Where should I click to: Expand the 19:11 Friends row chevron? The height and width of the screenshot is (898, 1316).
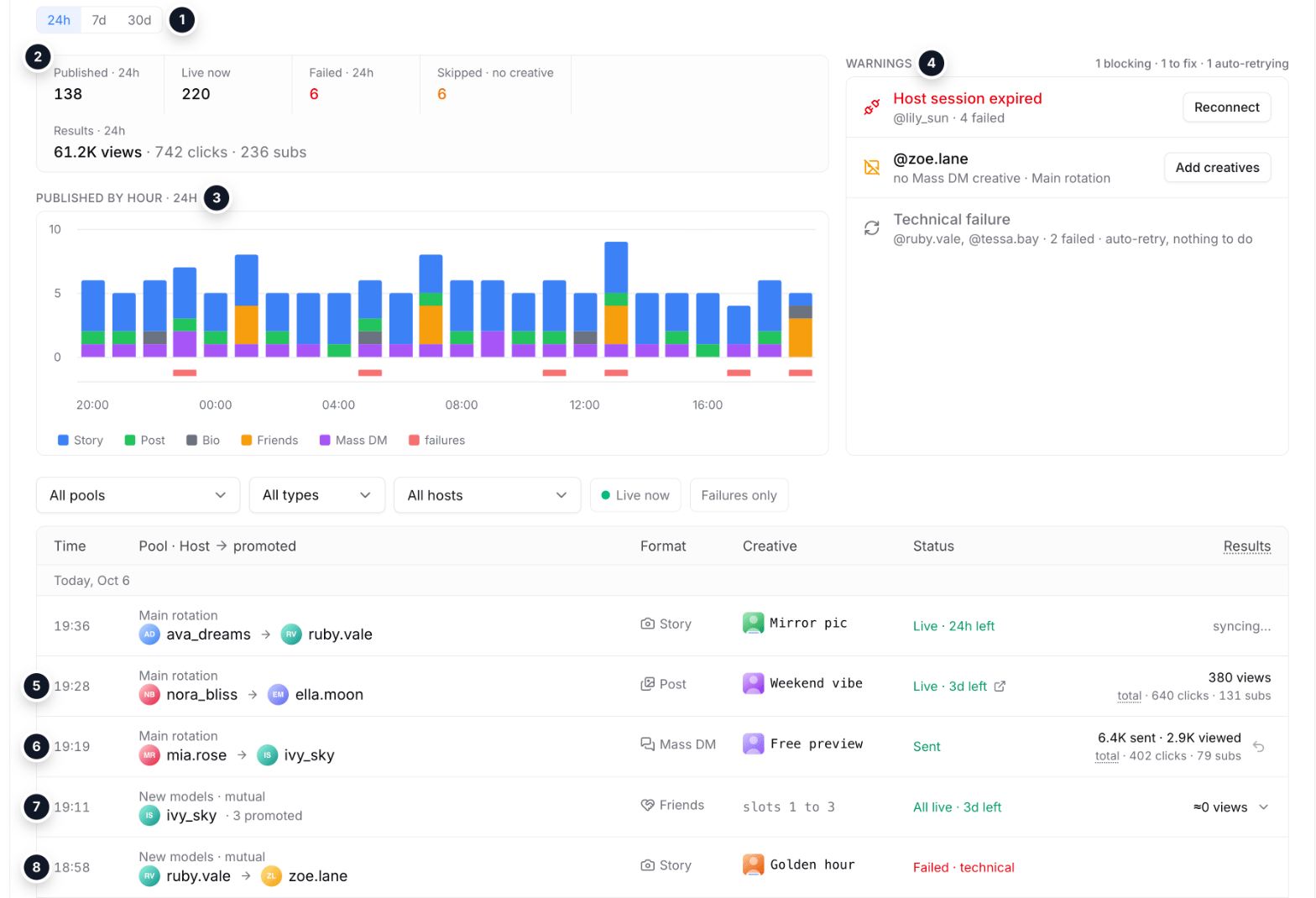[x=1264, y=807]
